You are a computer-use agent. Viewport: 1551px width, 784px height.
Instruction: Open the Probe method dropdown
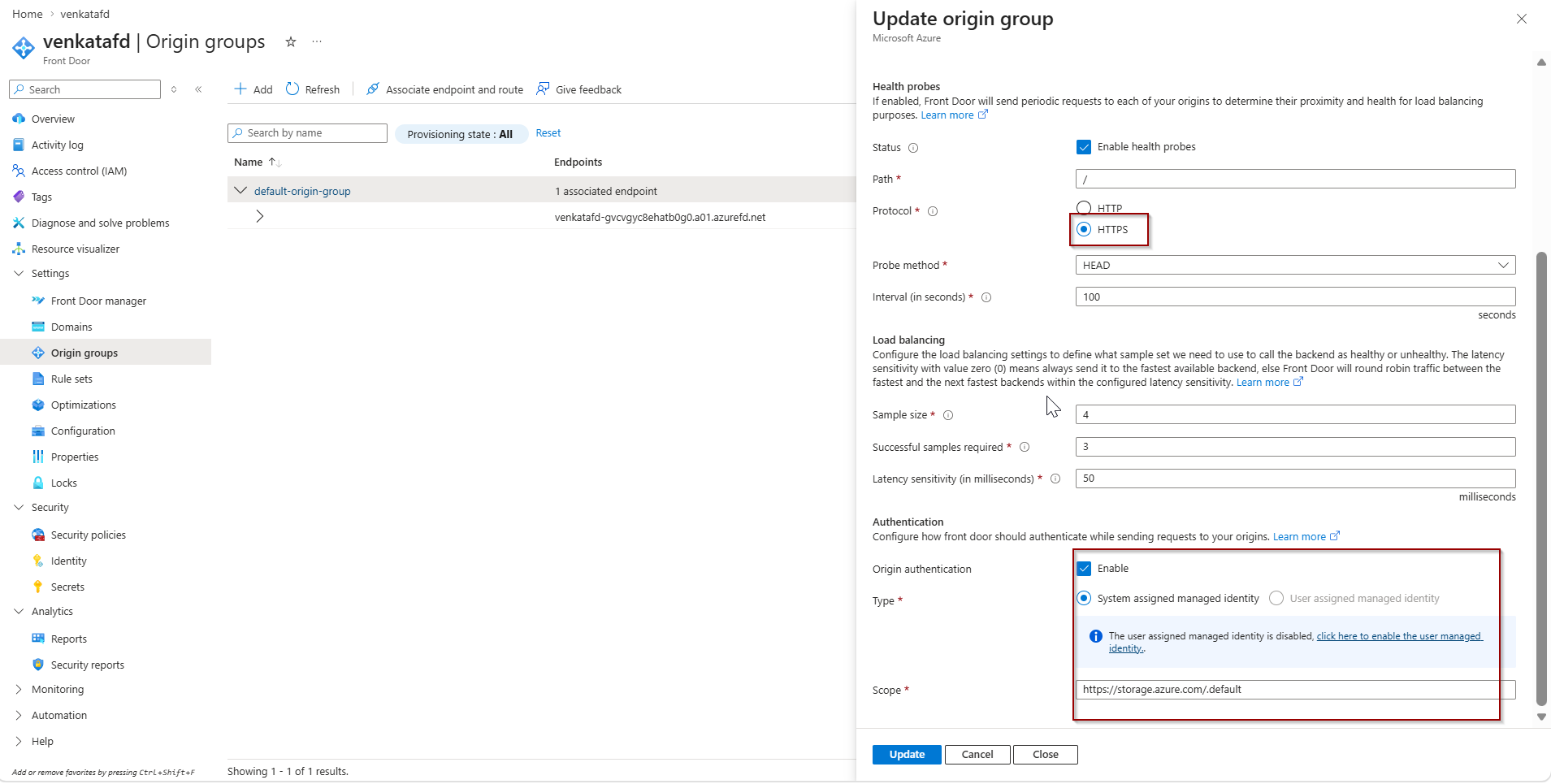1295,265
